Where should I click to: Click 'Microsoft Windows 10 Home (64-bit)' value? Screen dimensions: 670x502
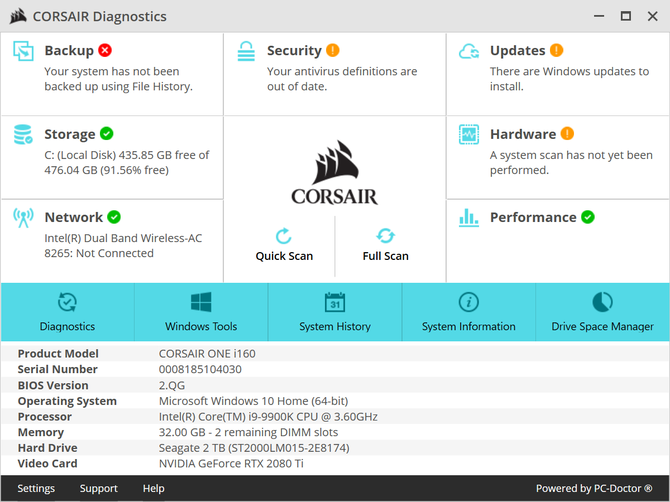point(253,401)
